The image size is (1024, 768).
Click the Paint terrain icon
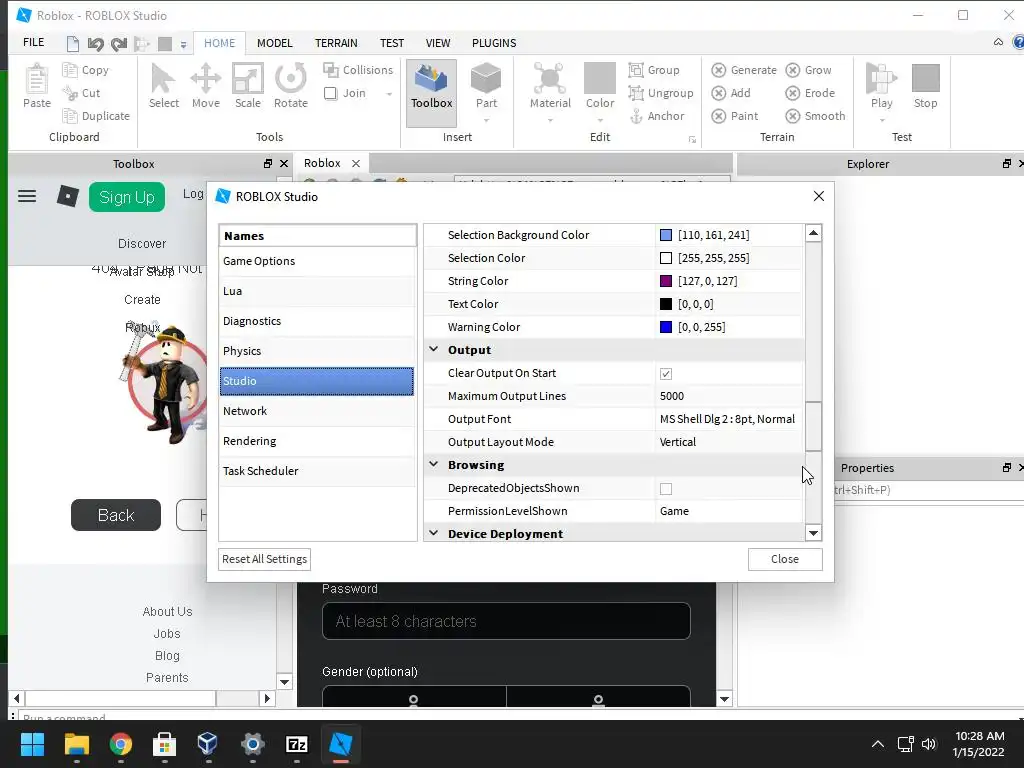click(x=718, y=116)
